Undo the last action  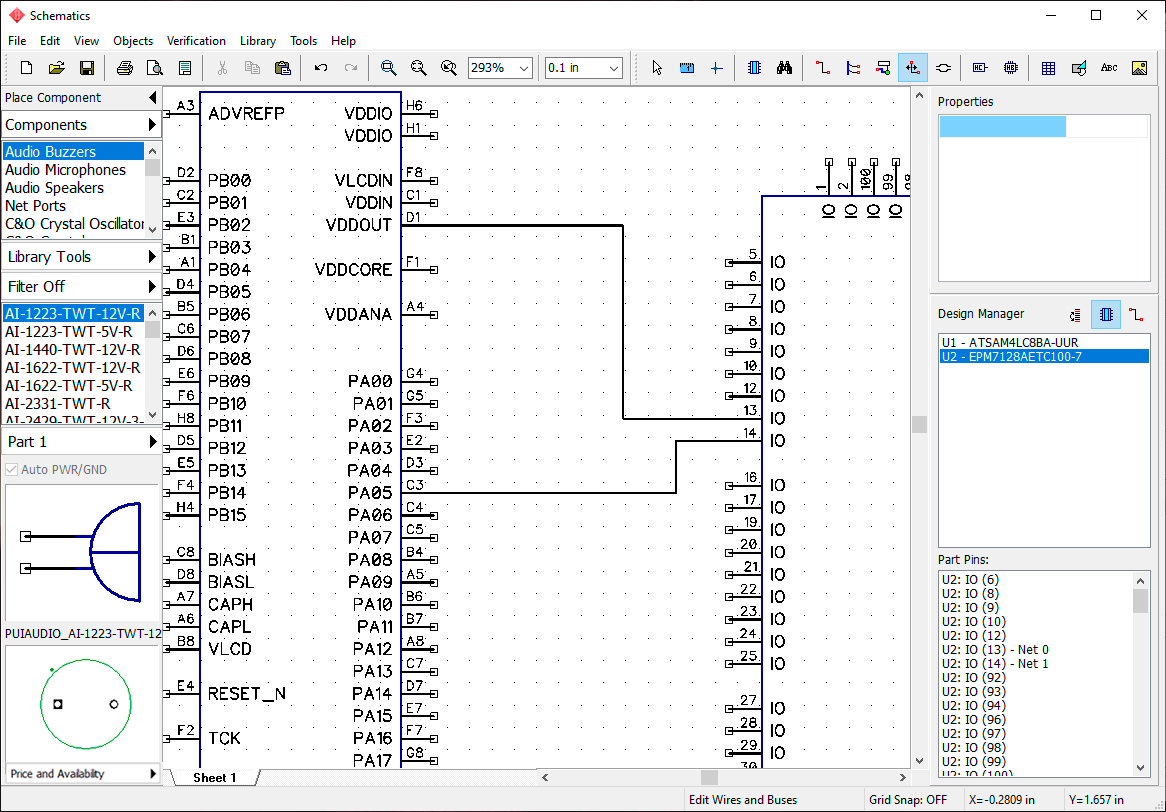click(321, 68)
